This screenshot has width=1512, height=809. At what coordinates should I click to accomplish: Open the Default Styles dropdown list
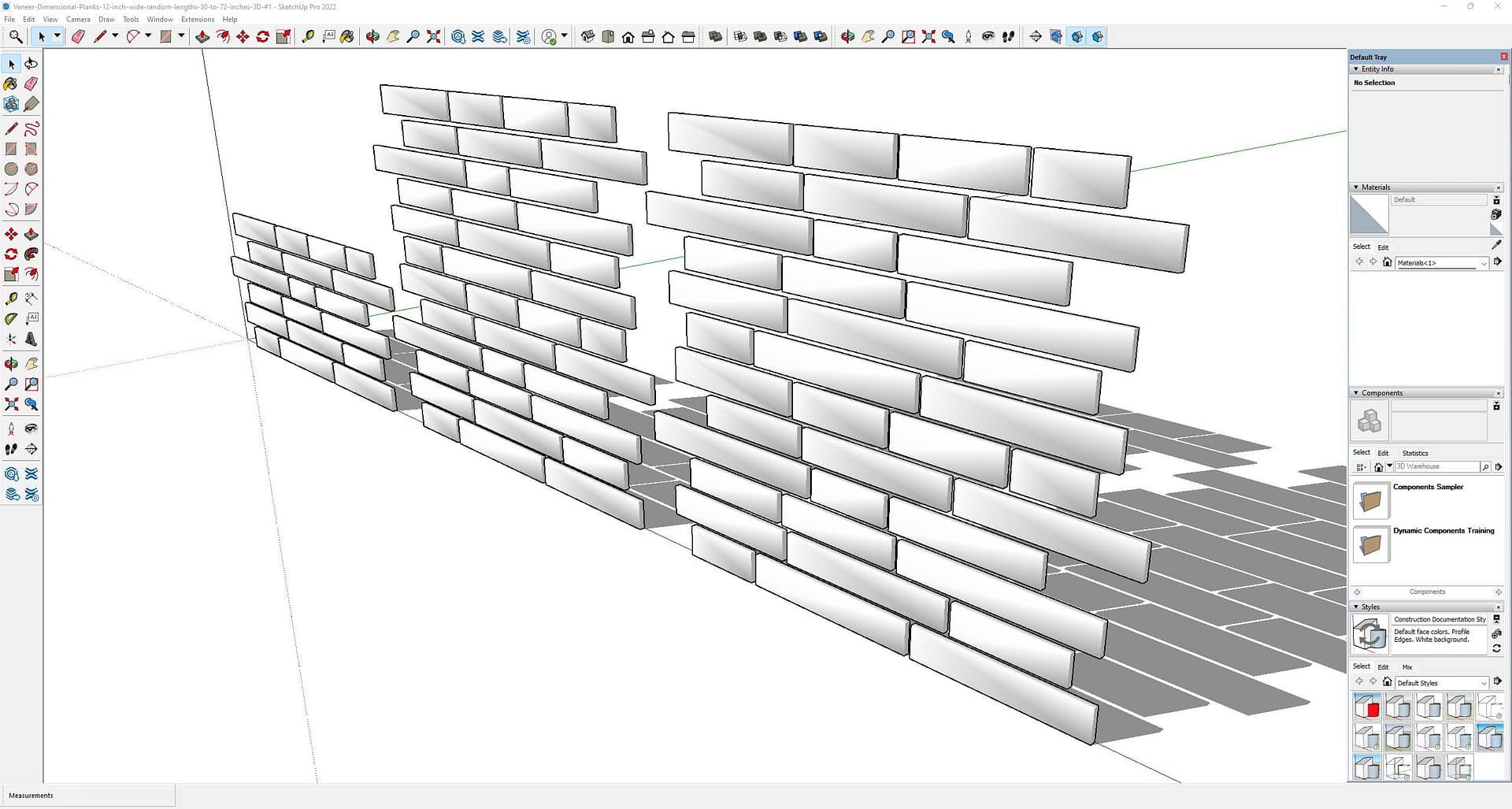click(1484, 683)
